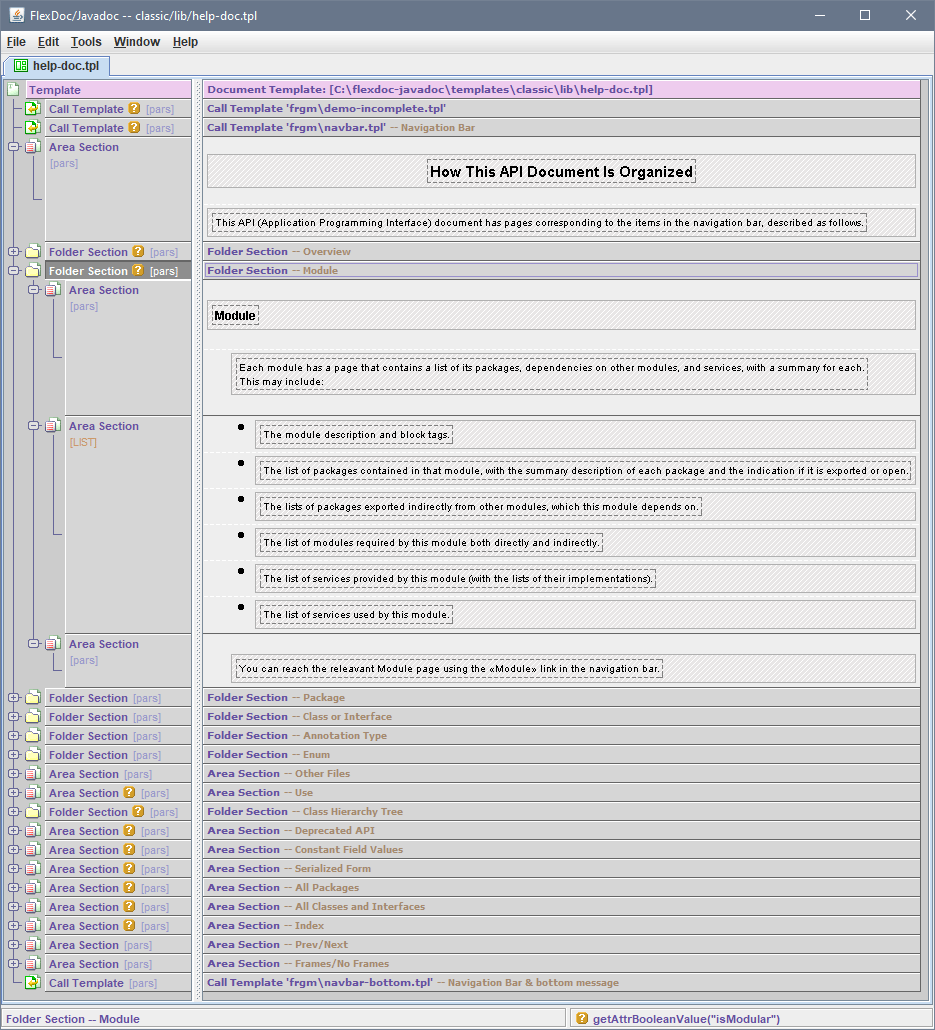Select the 'Folder Section -- Annotation Type' row
Viewport: 935px width, 1030px height.
[x=560, y=736]
